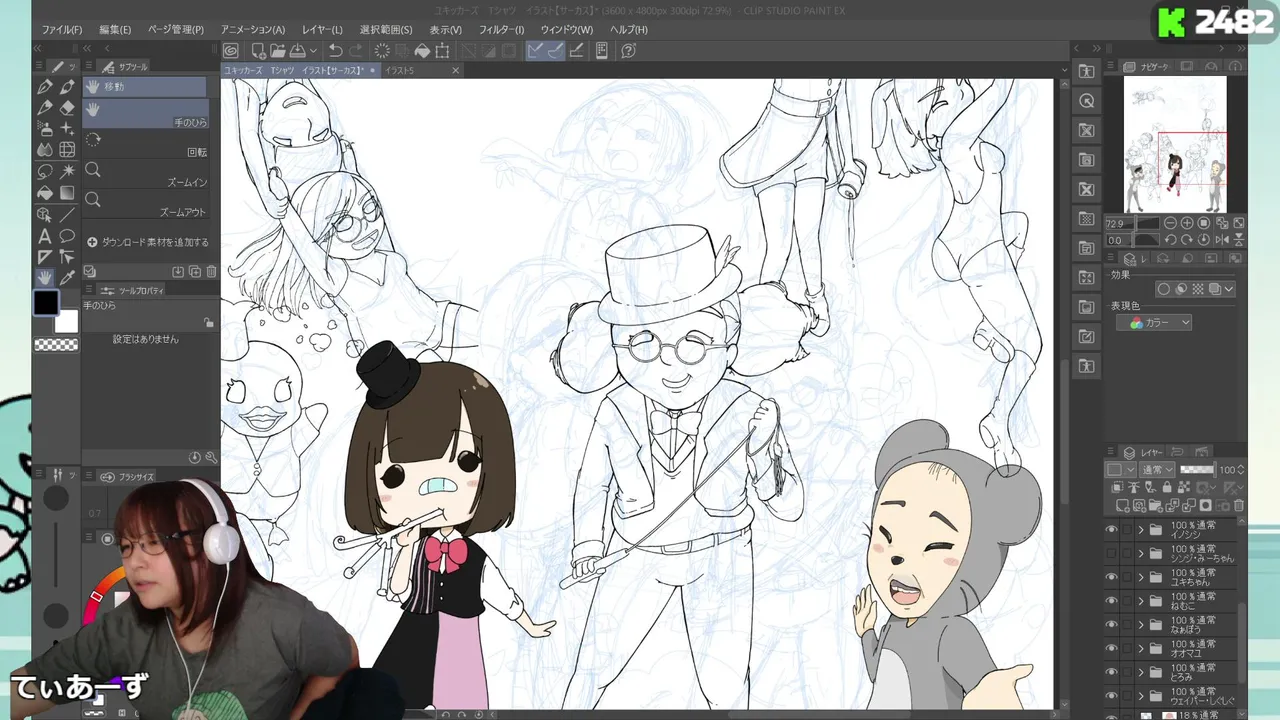Image resolution: width=1280 pixels, height=720 pixels.
Task: Select the 手のひら hand sub tool
Action: (146, 114)
